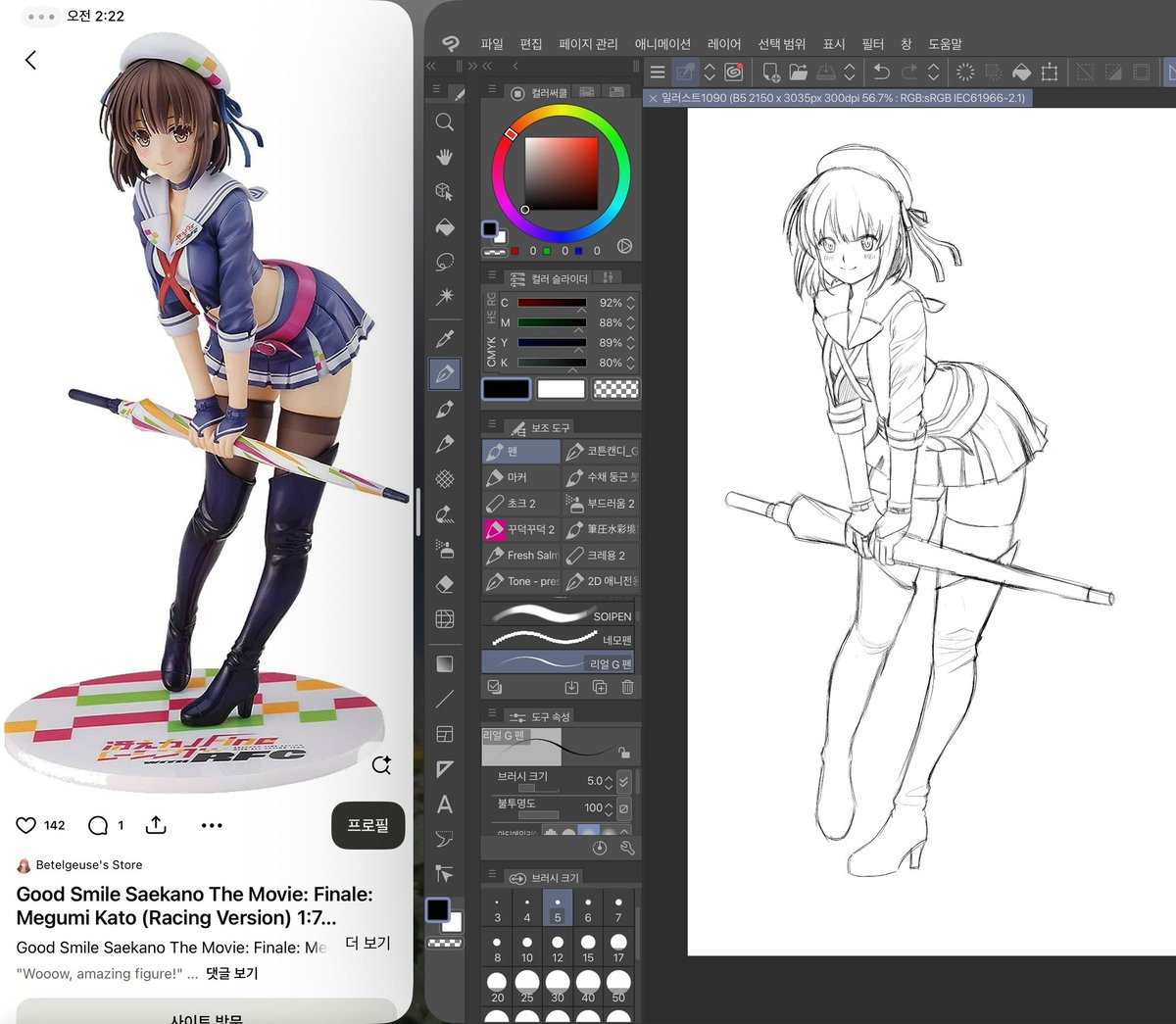
Task: Select the Decoration mesh tool
Action: 444,478
